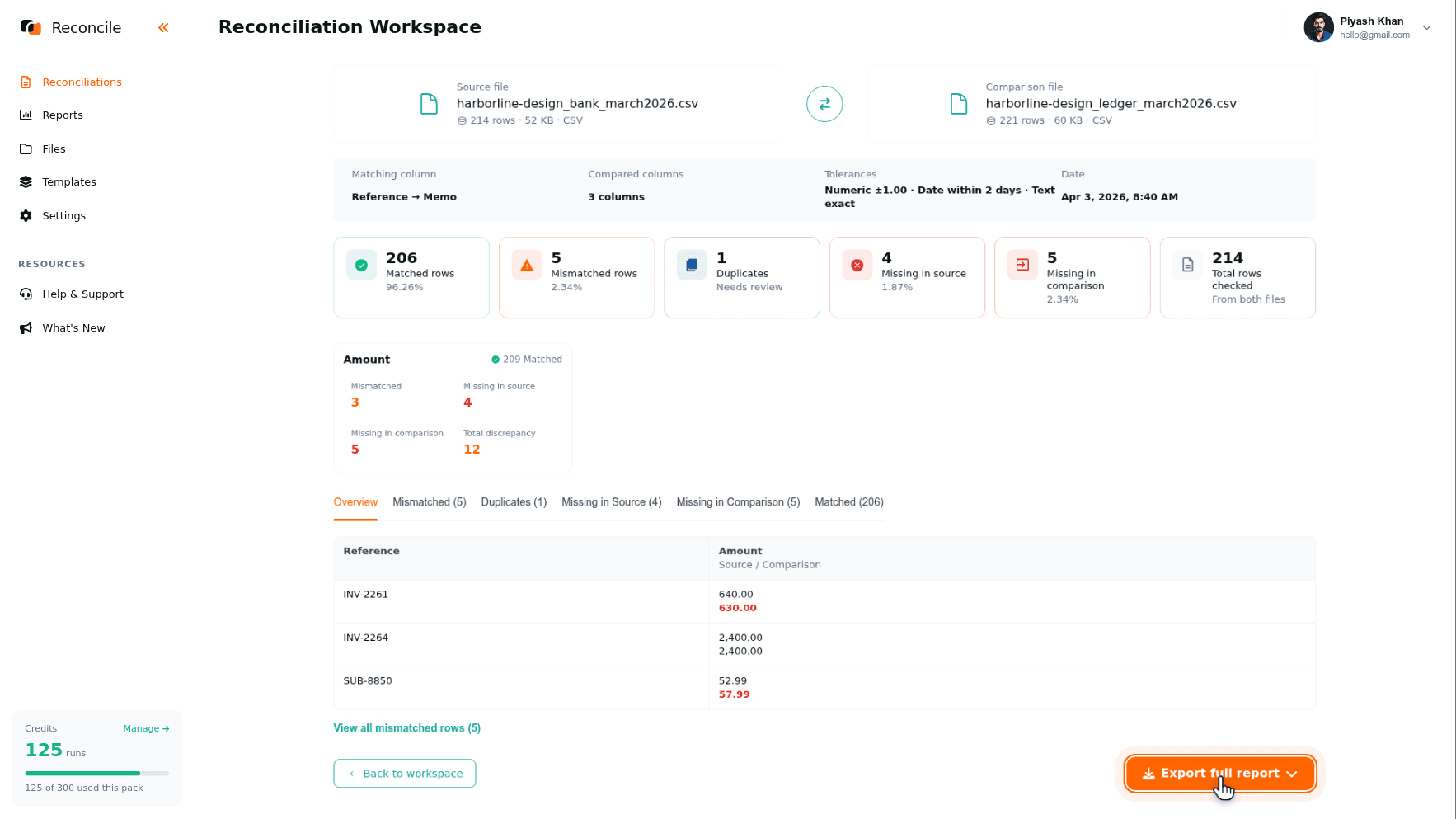Open the Export full report dropdown
This screenshot has width=1456, height=819.
[1220, 774]
